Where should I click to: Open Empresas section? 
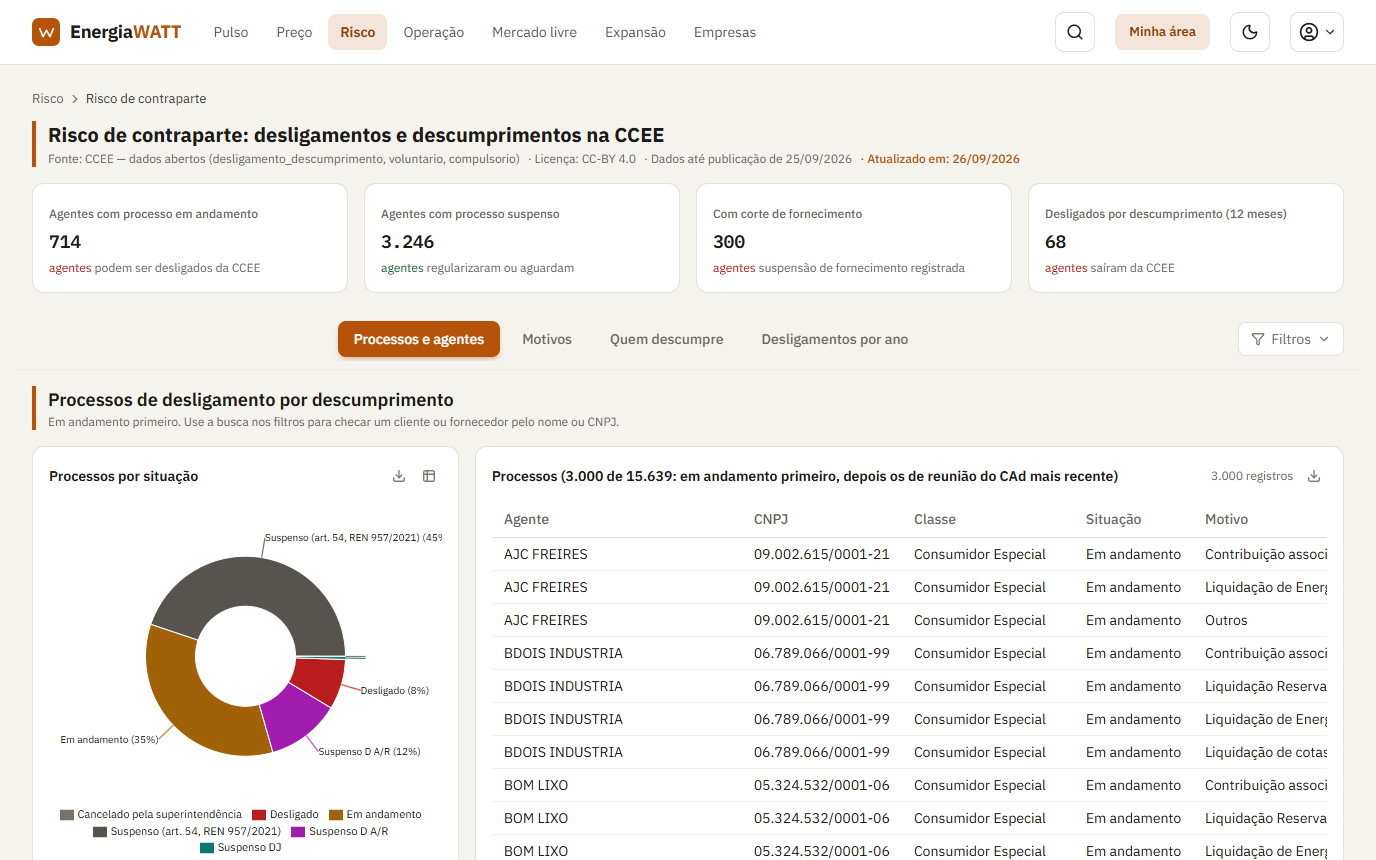[x=725, y=32]
